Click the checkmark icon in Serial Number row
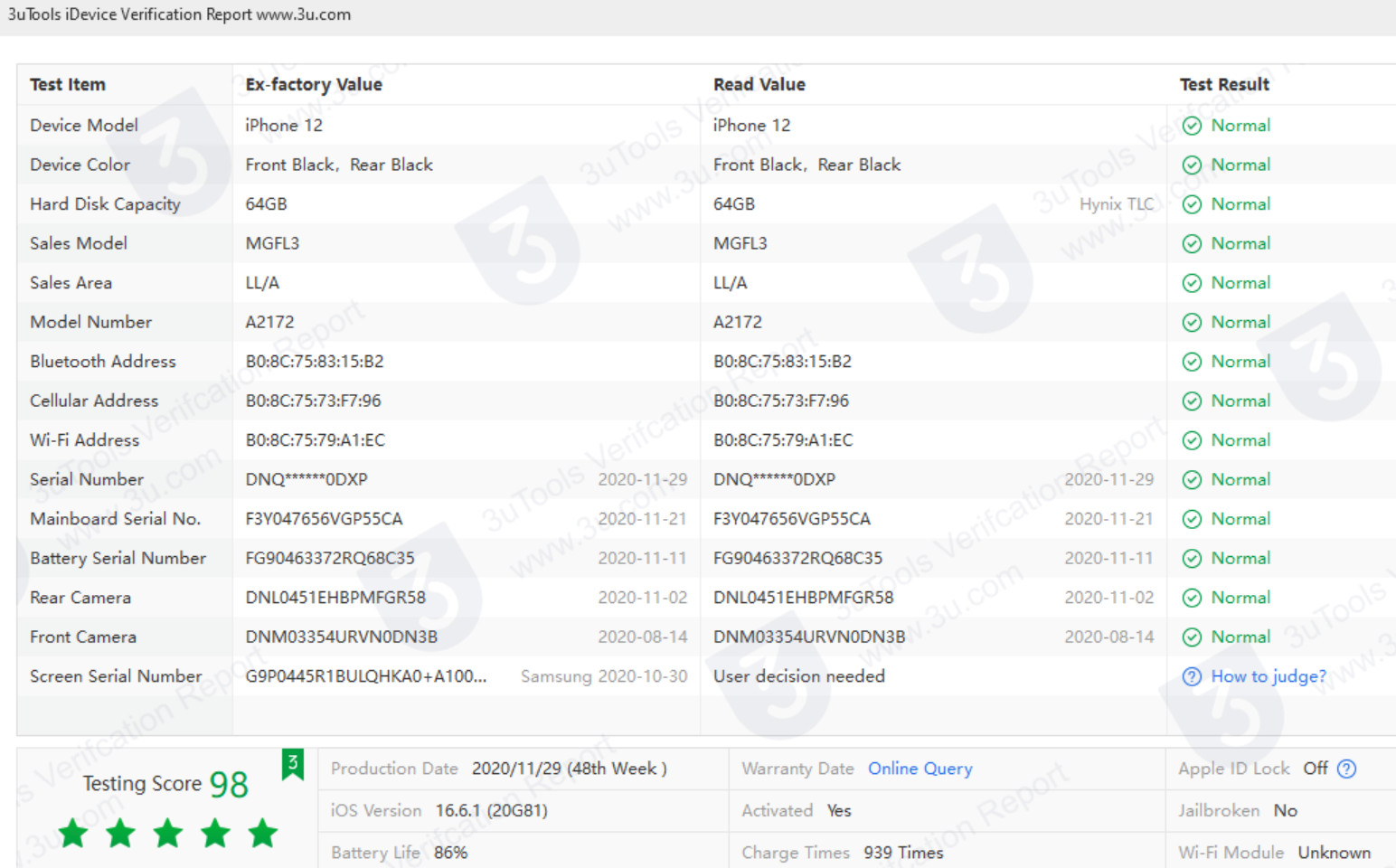This screenshot has height=868, width=1396. [1192, 480]
